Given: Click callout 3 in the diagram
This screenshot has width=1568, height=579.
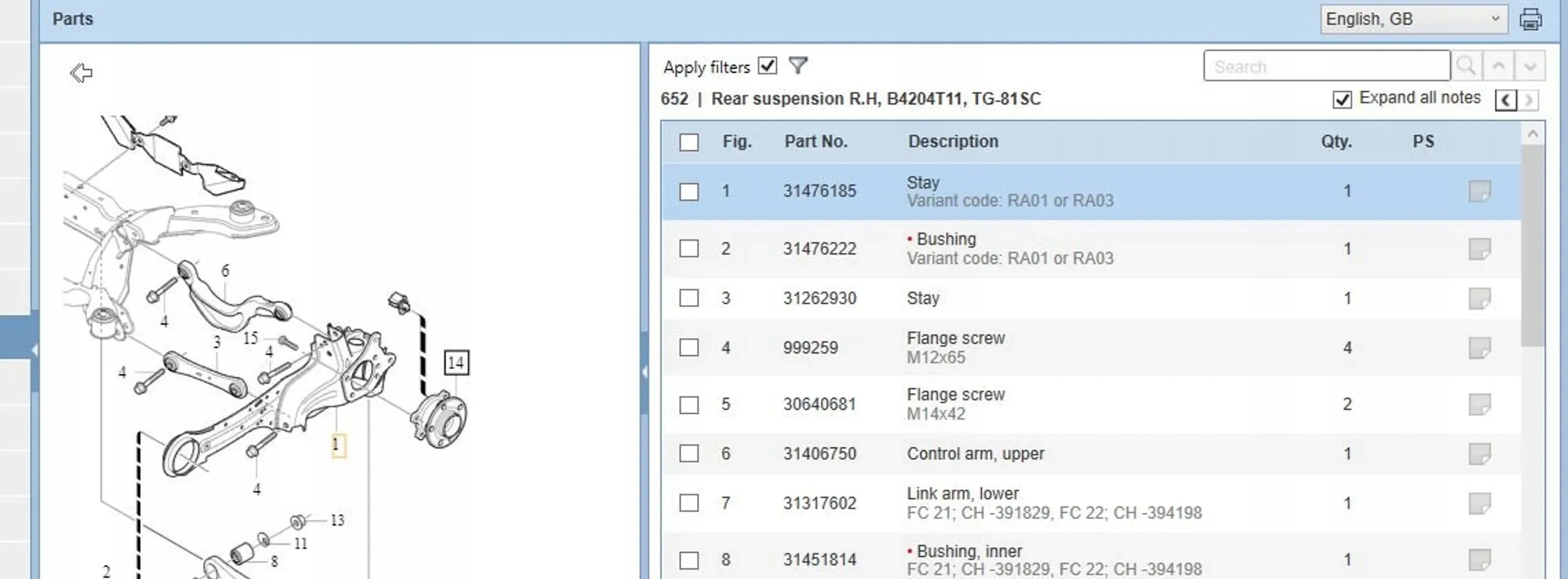Looking at the screenshot, I should coord(217,343).
